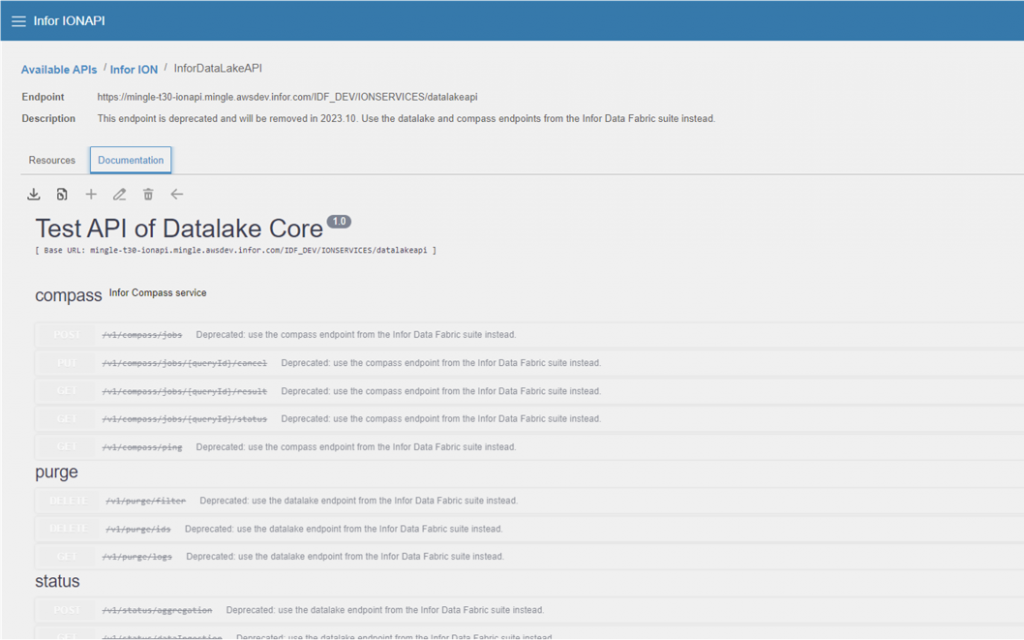This screenshot has width=1024, height=640.
Task: Click the trash delete icon
Action: click(148, 195)
